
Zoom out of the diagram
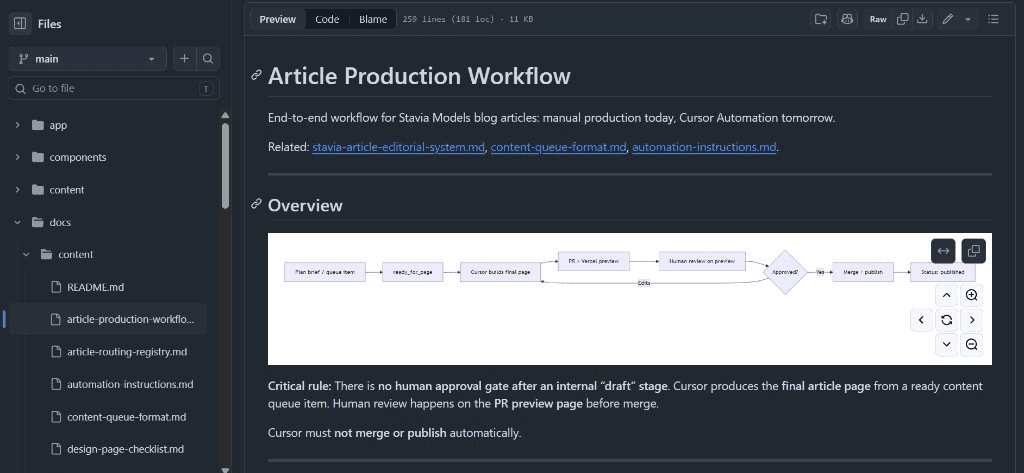[972, 344]
